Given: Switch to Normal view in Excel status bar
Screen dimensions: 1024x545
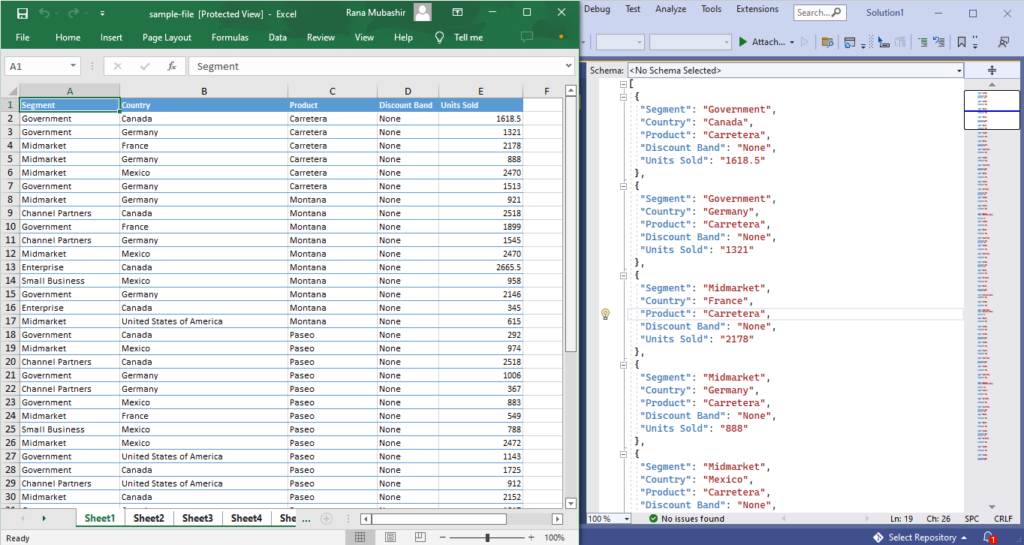Looking at the screenshot, I should 360,537.
